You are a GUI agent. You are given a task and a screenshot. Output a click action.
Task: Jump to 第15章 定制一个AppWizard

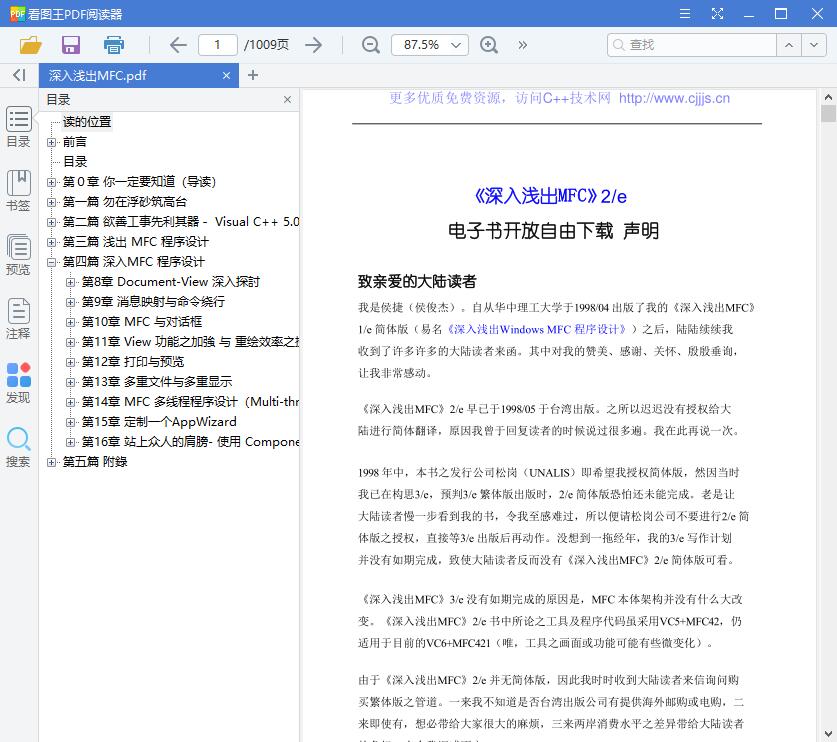click(x=159, y=422)
